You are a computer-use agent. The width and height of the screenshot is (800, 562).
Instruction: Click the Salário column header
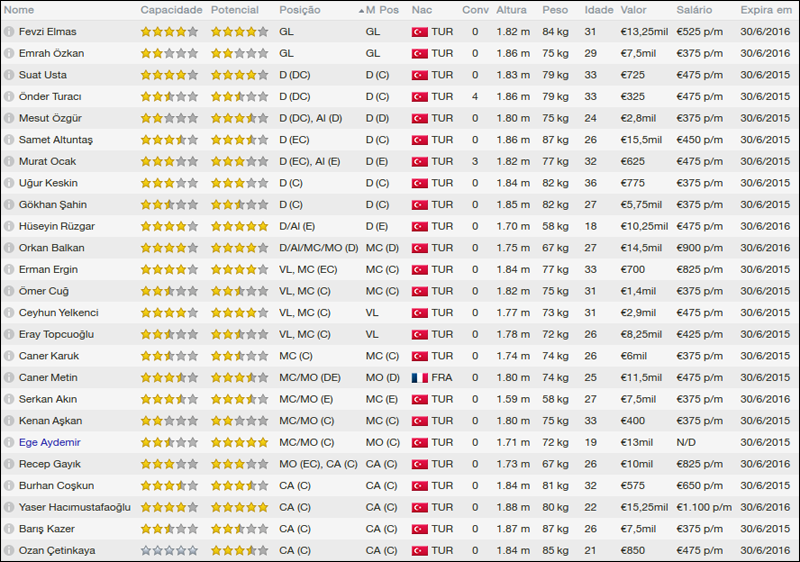point(694,10)
